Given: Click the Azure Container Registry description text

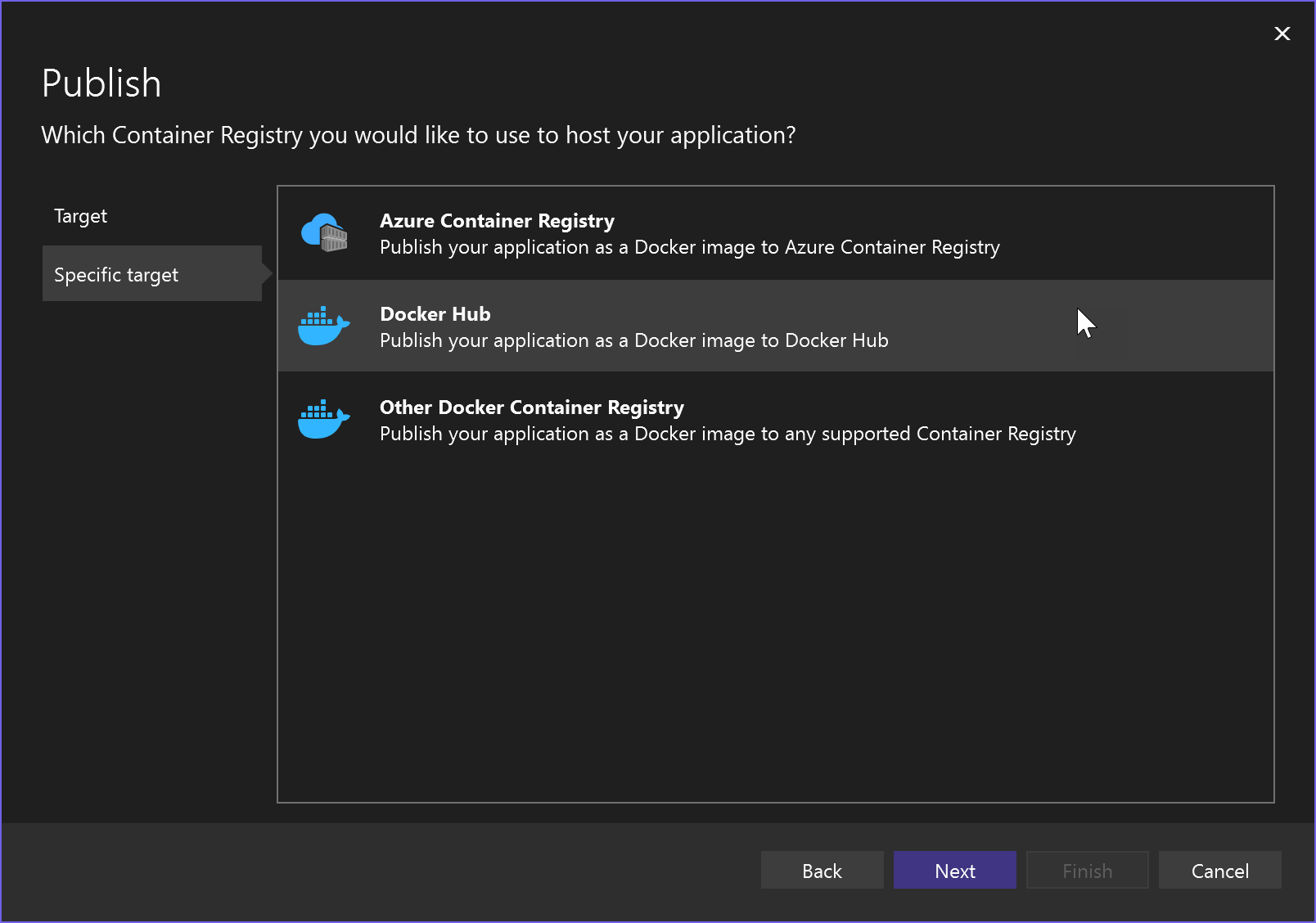Looking at the screenshot, I should click(x=688, y=246).
